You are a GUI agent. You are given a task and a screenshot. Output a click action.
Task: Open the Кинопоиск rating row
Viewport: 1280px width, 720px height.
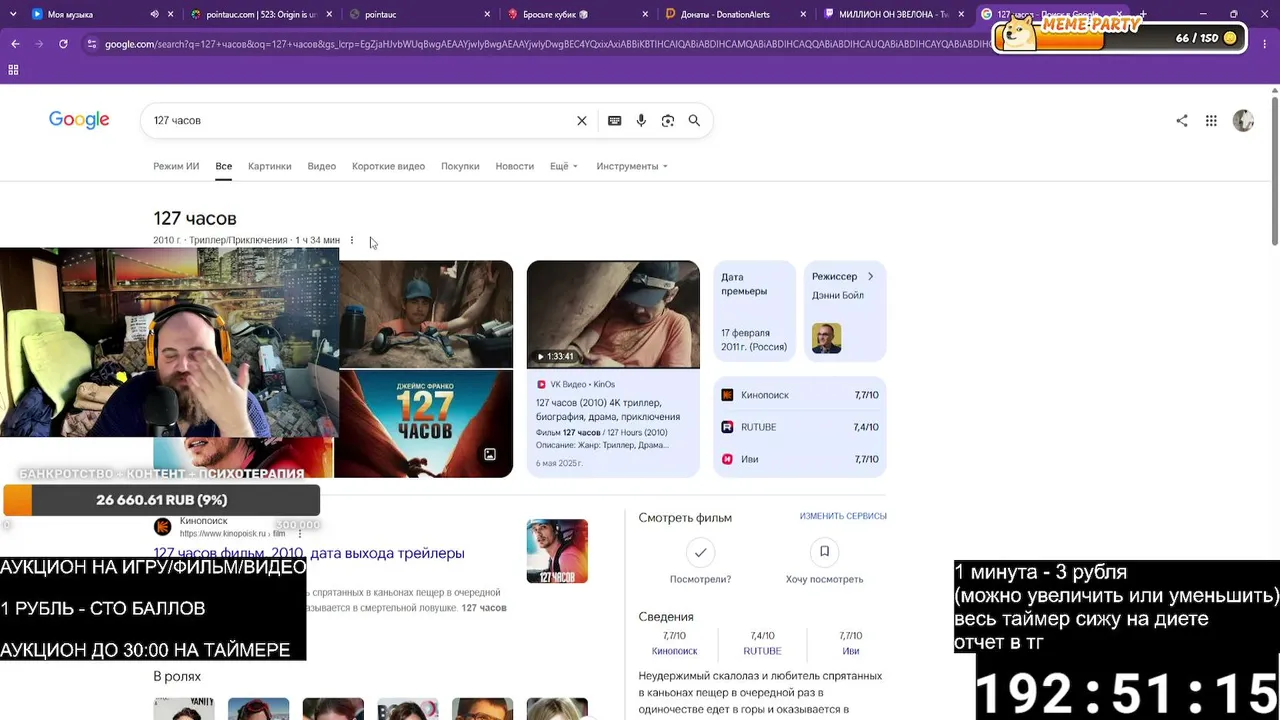coord(800,395)
